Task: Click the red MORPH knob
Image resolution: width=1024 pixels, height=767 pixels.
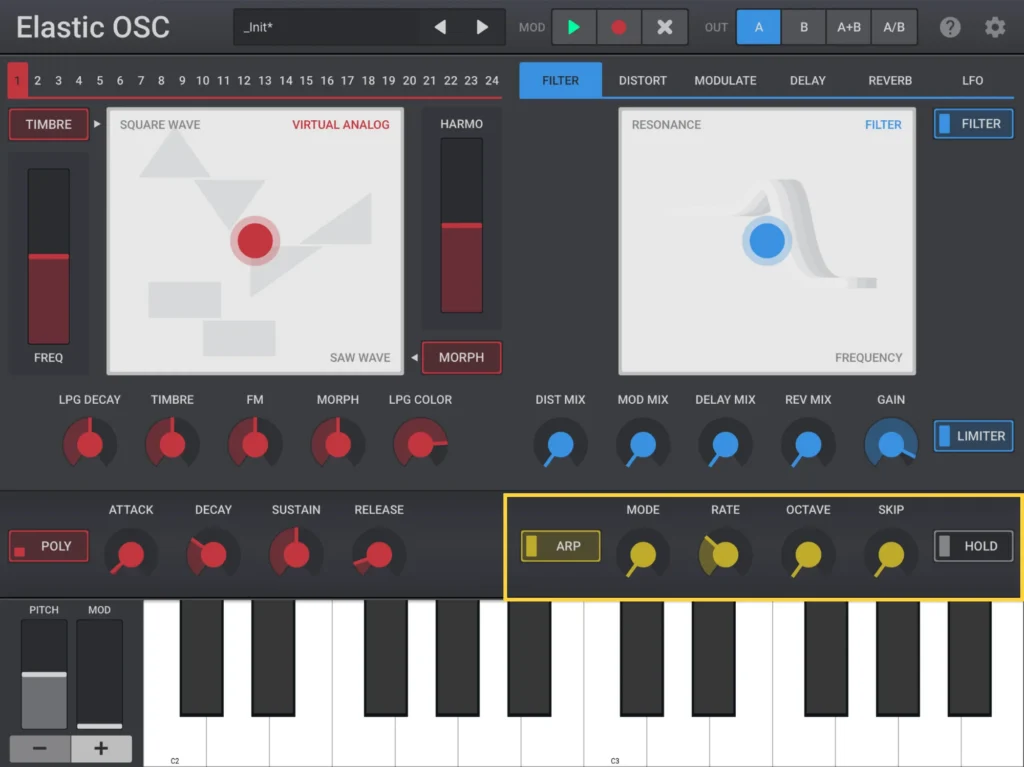Action: (x=338, y=443)
